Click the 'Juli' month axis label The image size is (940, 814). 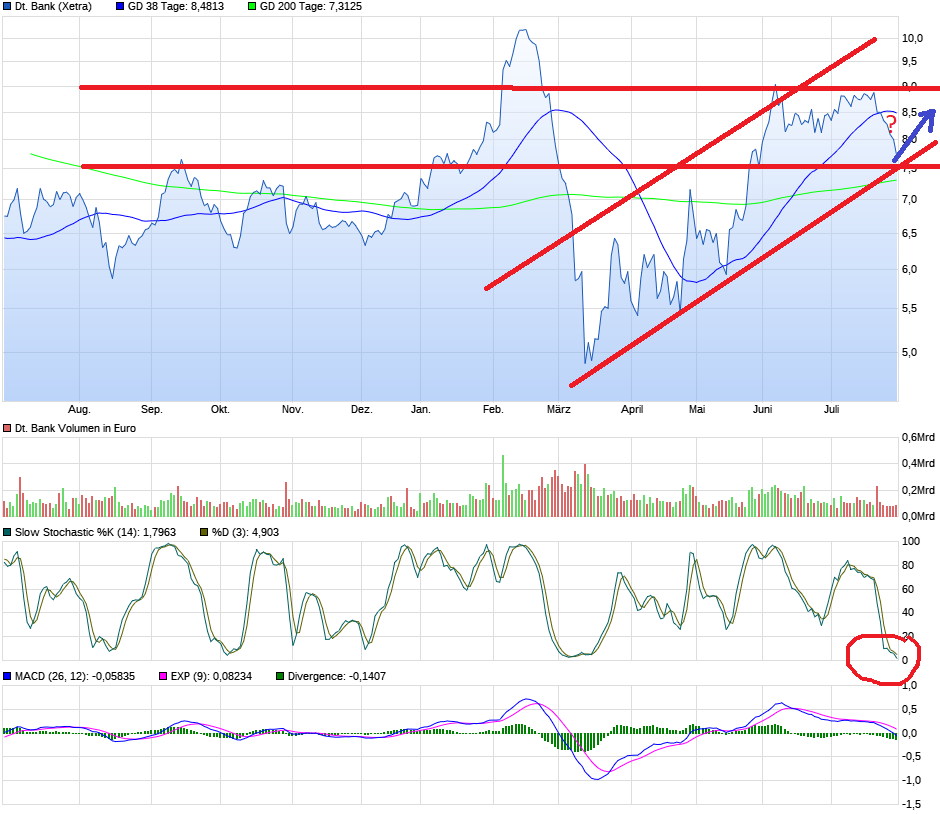831,409
